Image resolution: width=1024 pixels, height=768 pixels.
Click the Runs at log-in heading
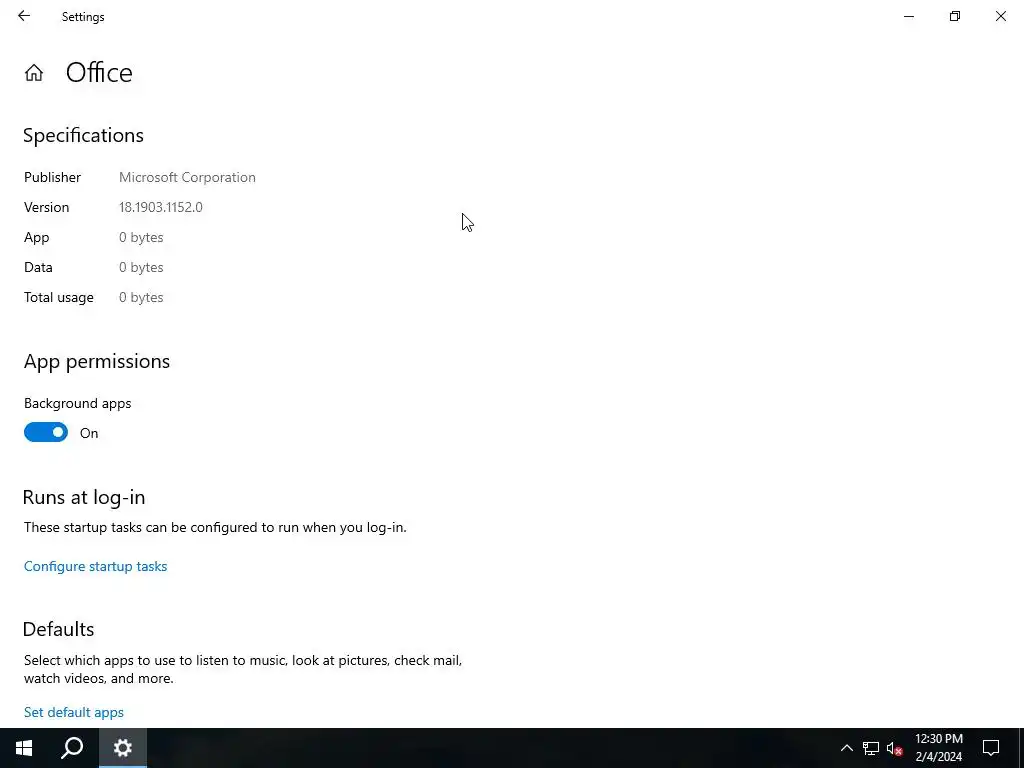[84, 497]
